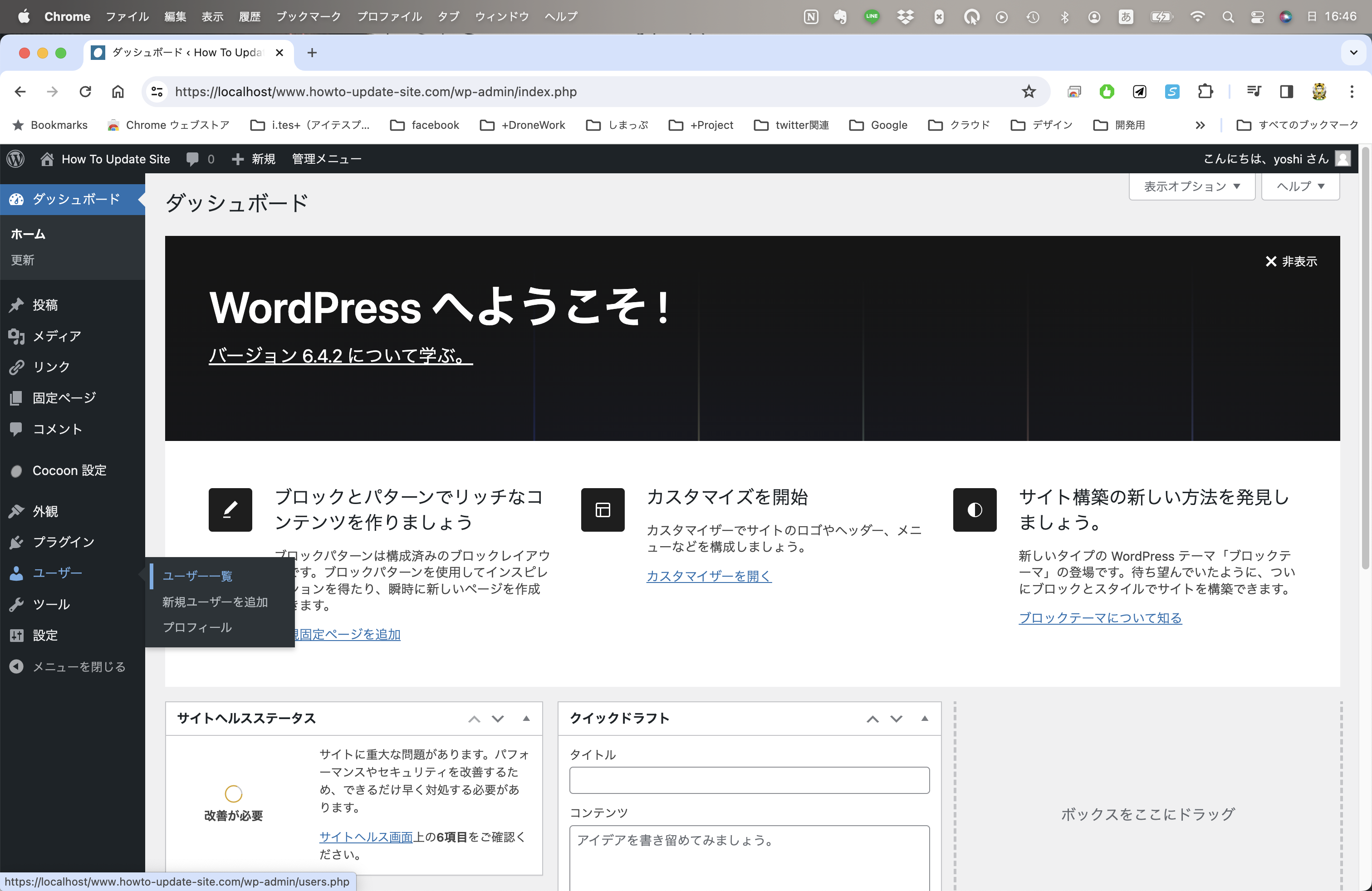Go back to the previous page
The width and height of the screenshot is (1372, 891).
tap(20, 92)
